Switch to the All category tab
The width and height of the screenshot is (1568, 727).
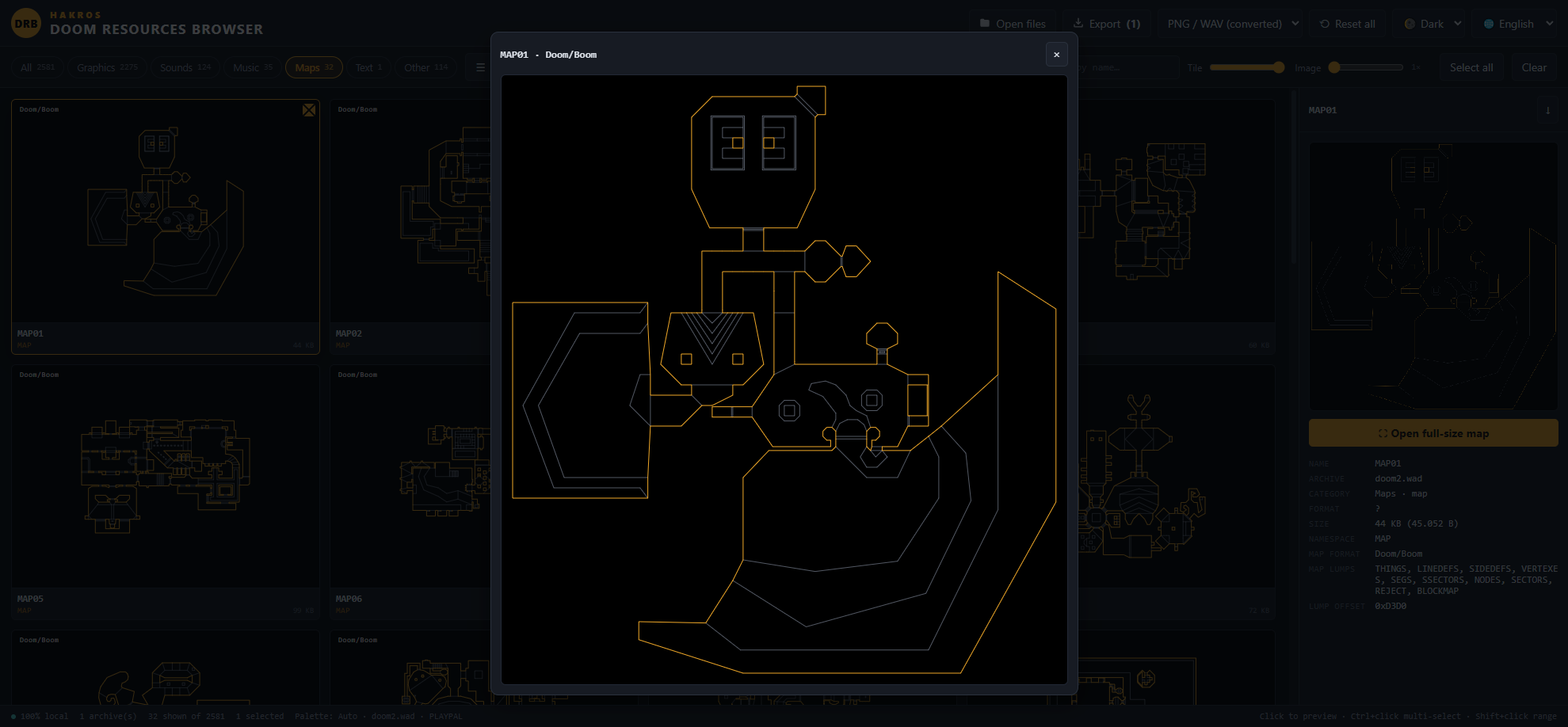[x=37, y=67]
